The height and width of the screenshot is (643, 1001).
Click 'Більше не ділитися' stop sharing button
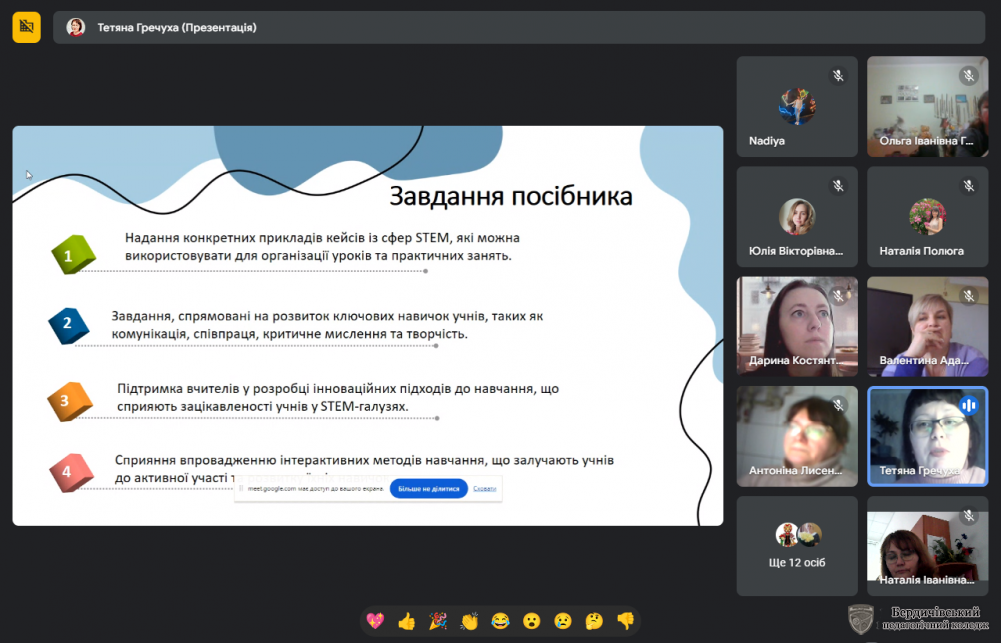click(x=429, y=489)
